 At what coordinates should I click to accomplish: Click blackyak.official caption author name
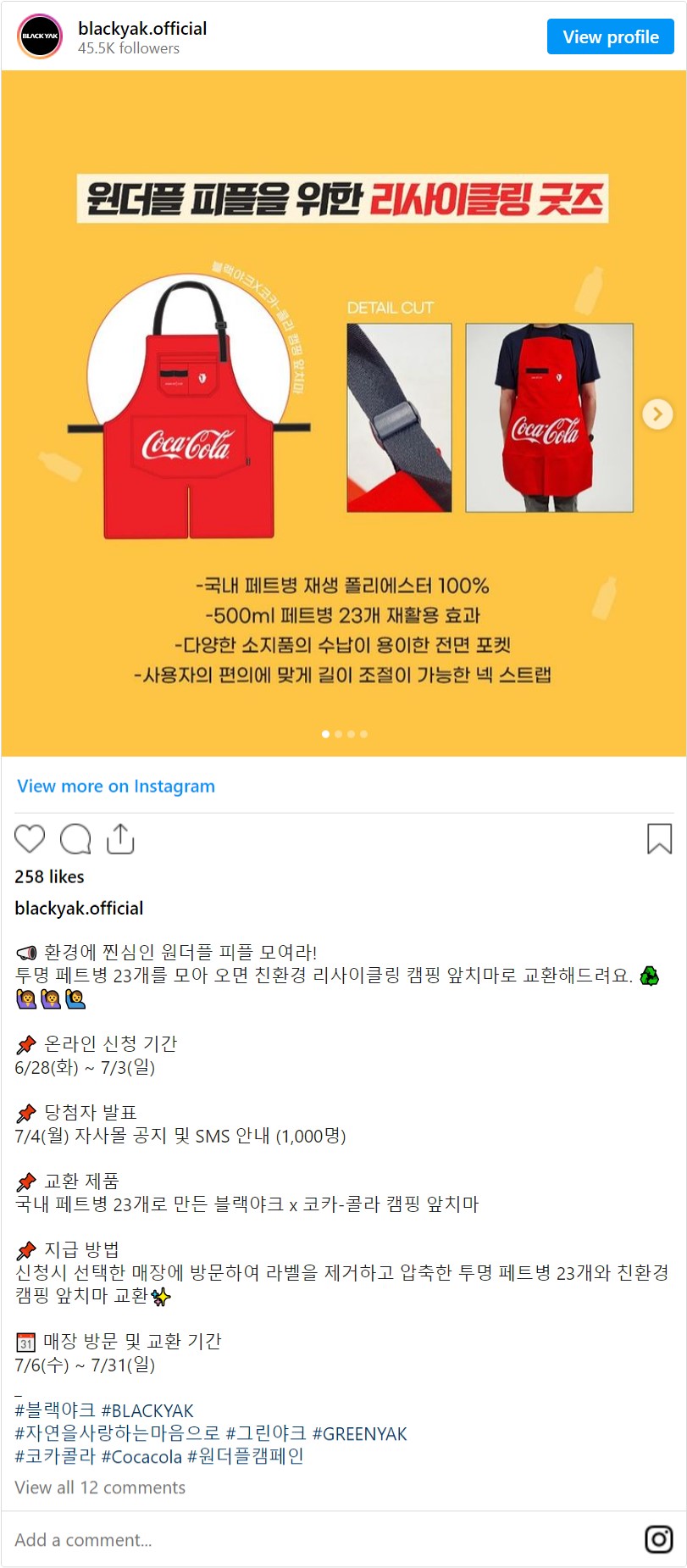pos(79,908)
